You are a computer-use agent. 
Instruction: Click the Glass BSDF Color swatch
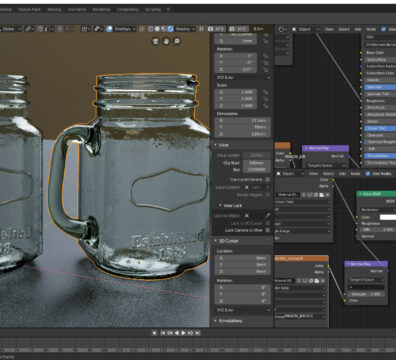point(388,217)
